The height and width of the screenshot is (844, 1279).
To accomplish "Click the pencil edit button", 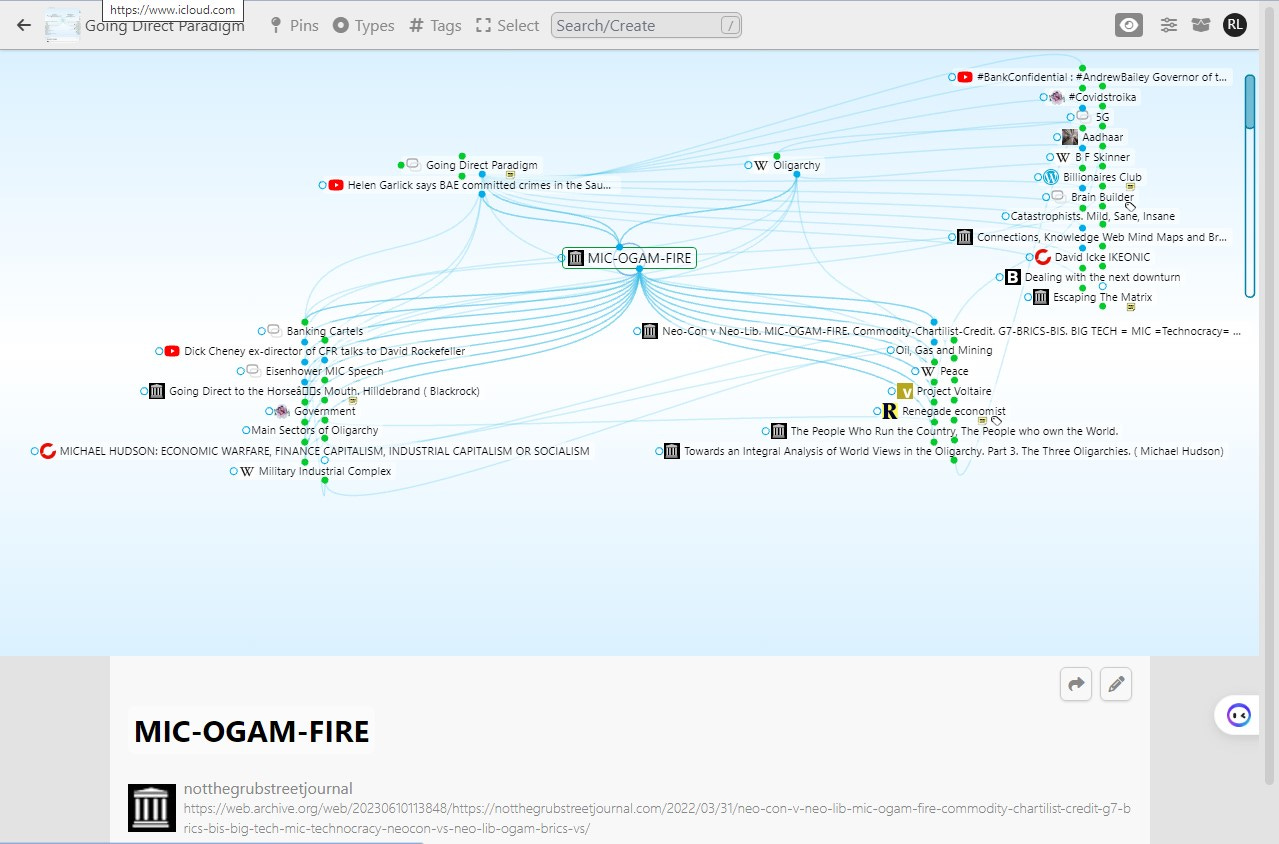I will [x=1116, y=685].
